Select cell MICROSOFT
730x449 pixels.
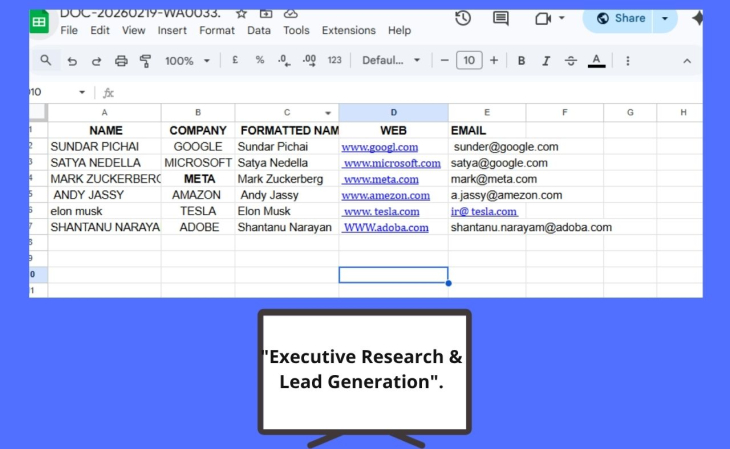point(198,163)
